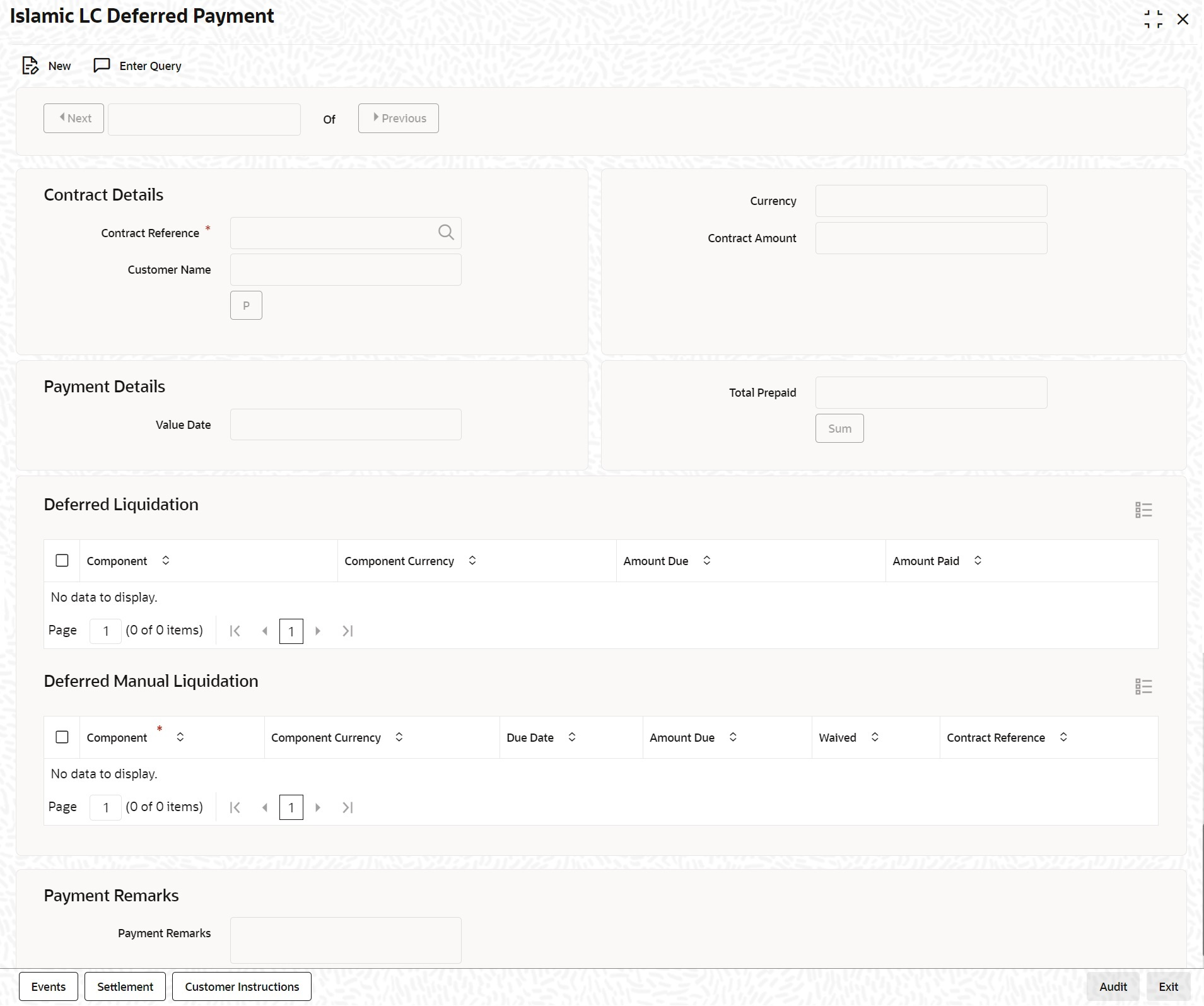The height and width of the screenshot is (1006, 1204).
Task: Select all rows in Deferred Liquidation table
Action: coord(62,560)
